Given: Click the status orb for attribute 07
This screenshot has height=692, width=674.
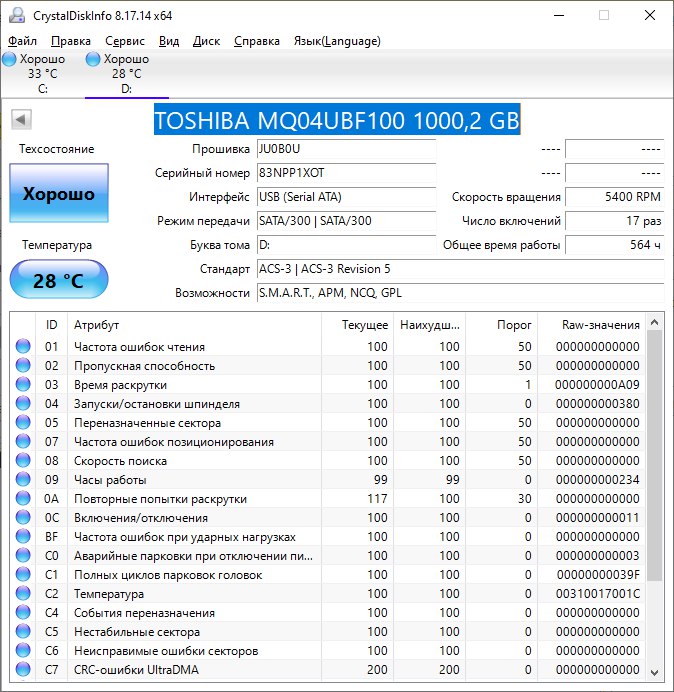Looking at the screenshot, I should tap(23, 441).
